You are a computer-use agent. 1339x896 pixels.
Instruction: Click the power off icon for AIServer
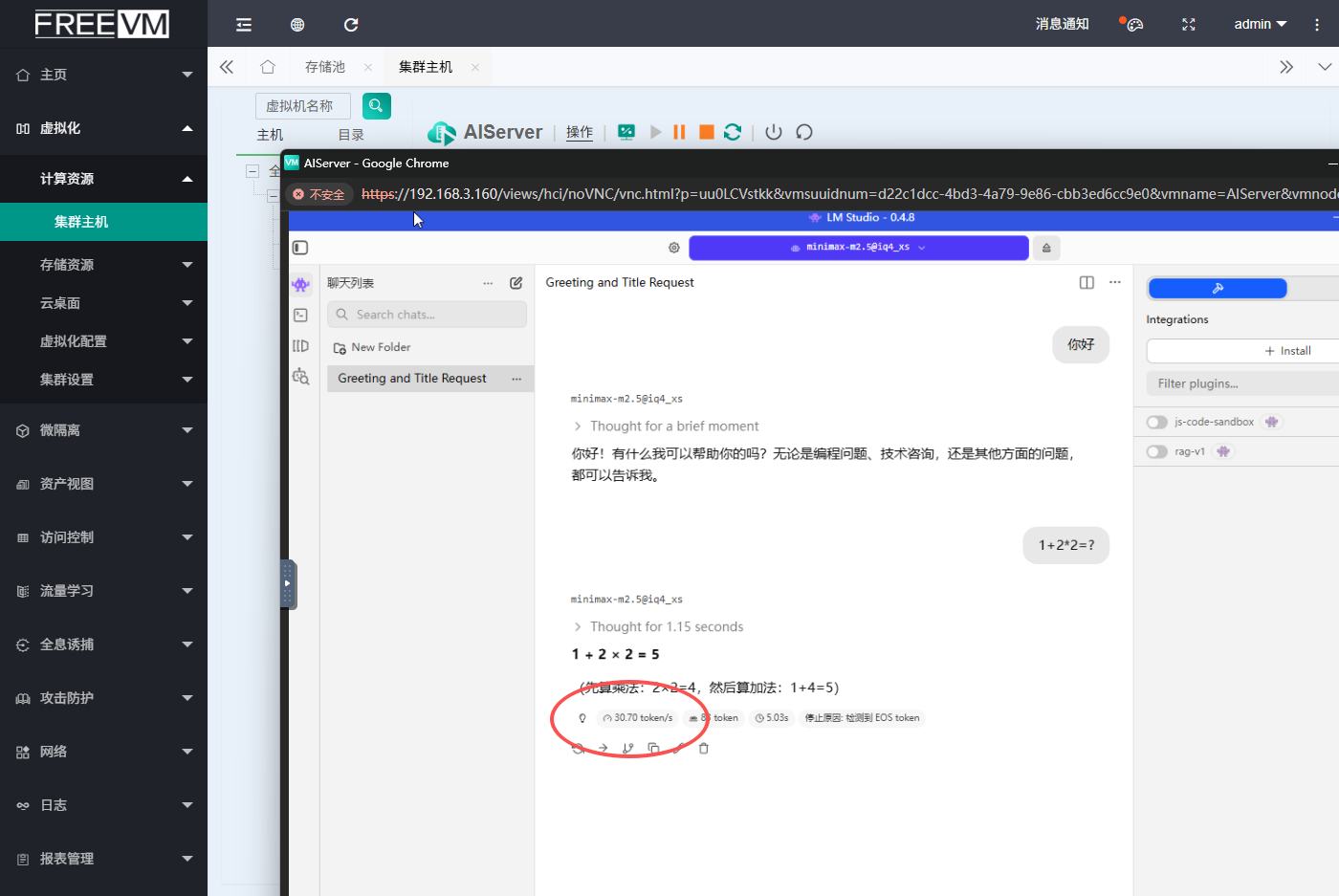(774, 132)
